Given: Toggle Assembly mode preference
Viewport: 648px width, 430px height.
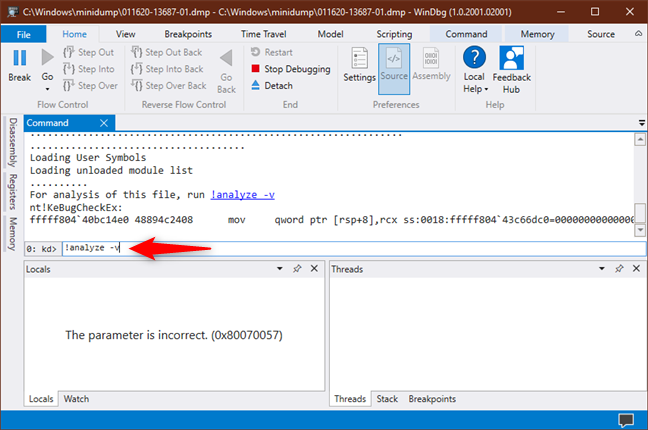Looking at the screenshot, I should (431, 64).
